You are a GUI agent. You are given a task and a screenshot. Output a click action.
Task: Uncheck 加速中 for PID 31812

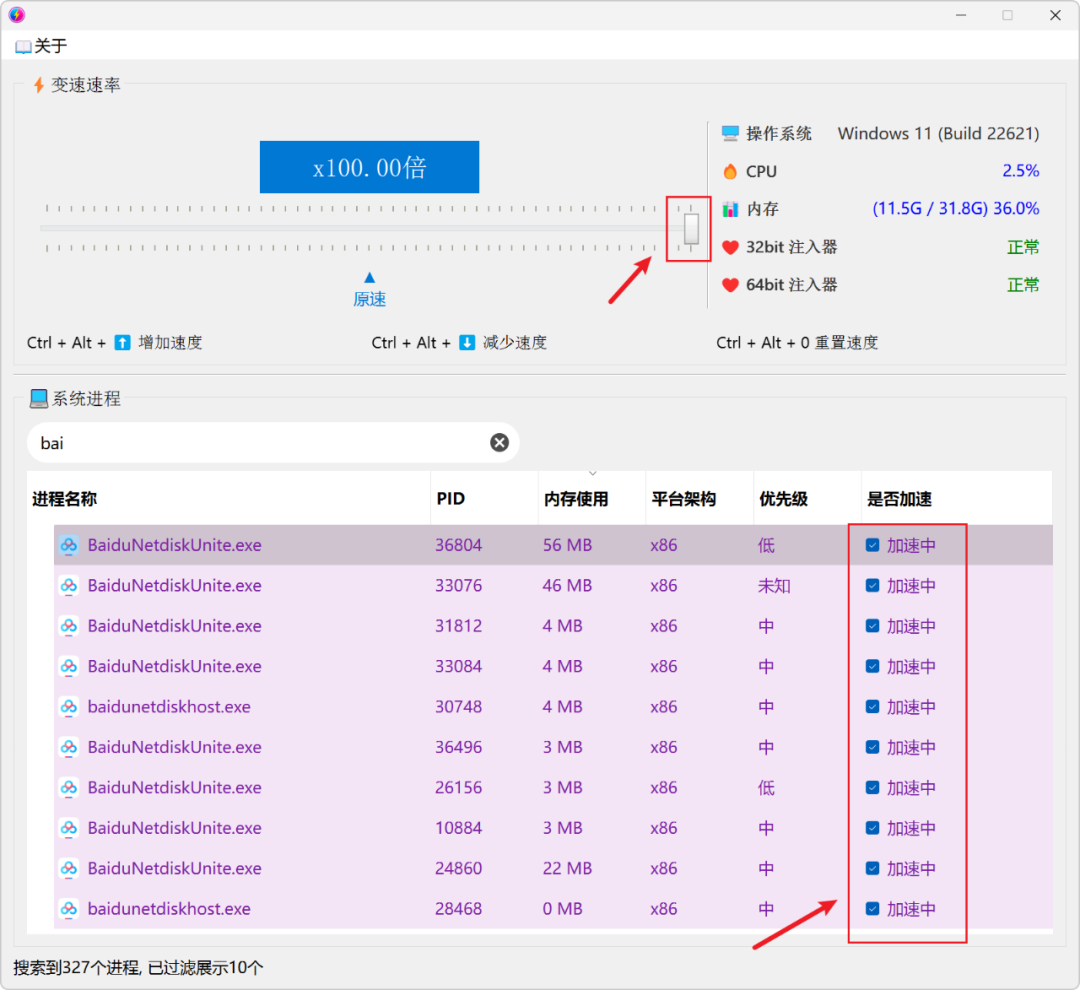(872, 626)
